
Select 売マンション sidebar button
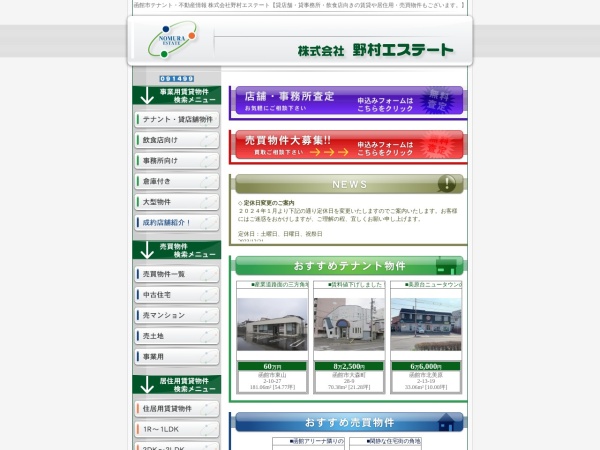click(x=177, y=315)
